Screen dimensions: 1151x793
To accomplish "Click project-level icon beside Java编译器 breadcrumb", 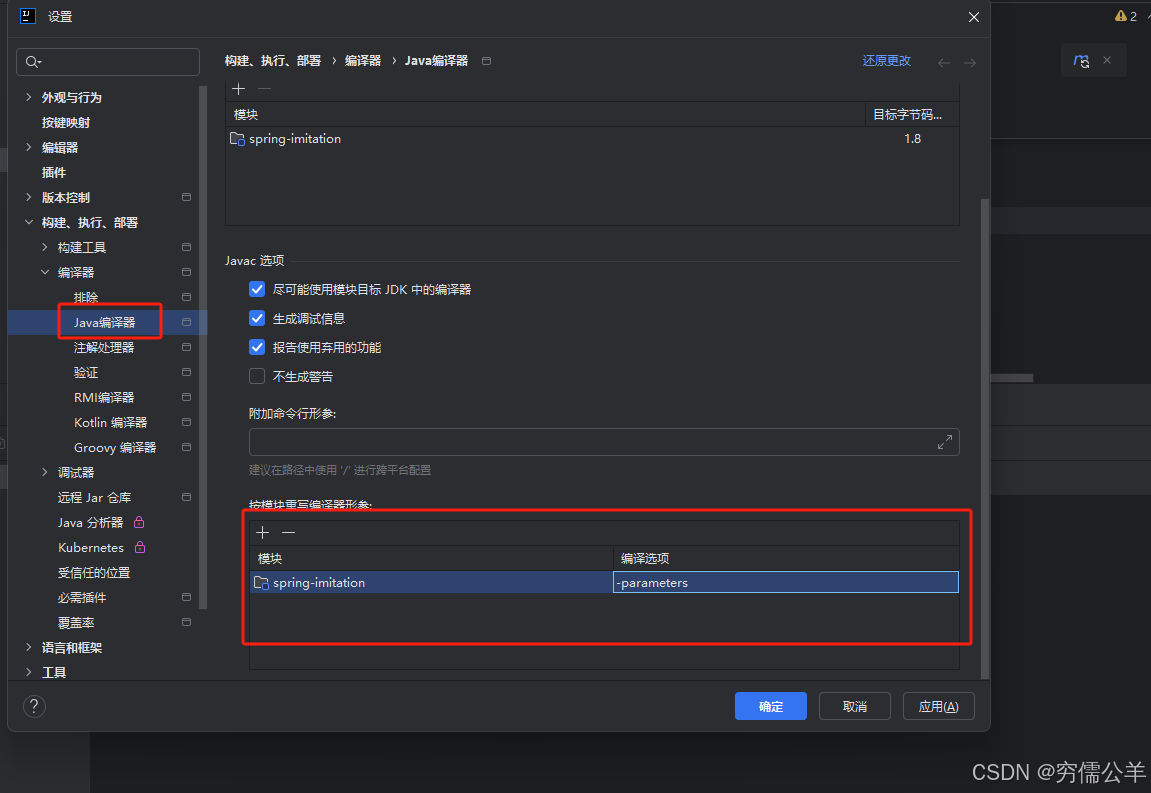I will pyautogui.click(x=486, y=61).
